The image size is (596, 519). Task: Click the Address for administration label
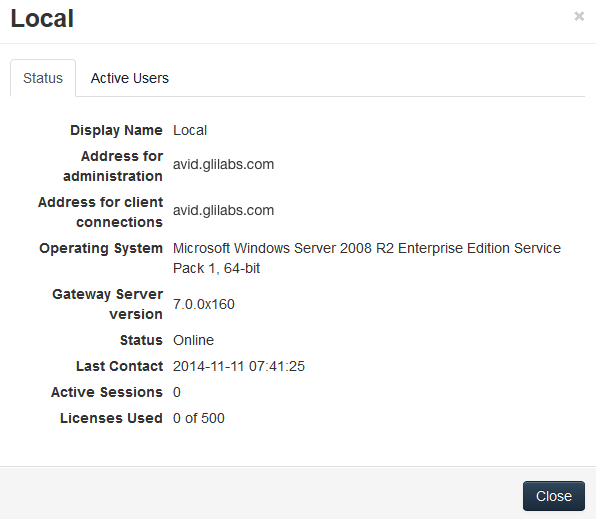pos(113,166)
